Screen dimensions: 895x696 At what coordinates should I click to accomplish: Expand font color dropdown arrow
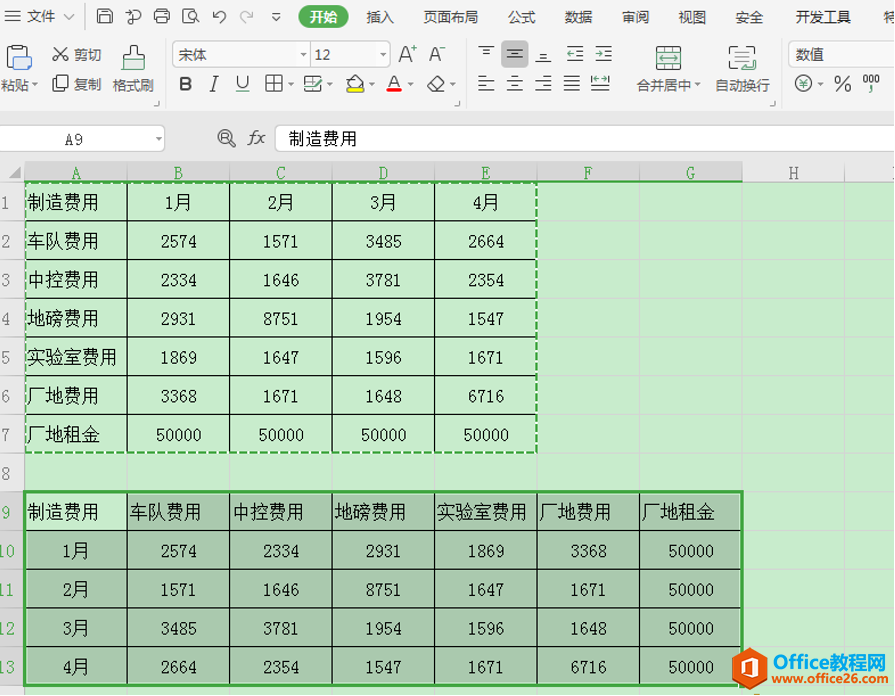[410, 85]
